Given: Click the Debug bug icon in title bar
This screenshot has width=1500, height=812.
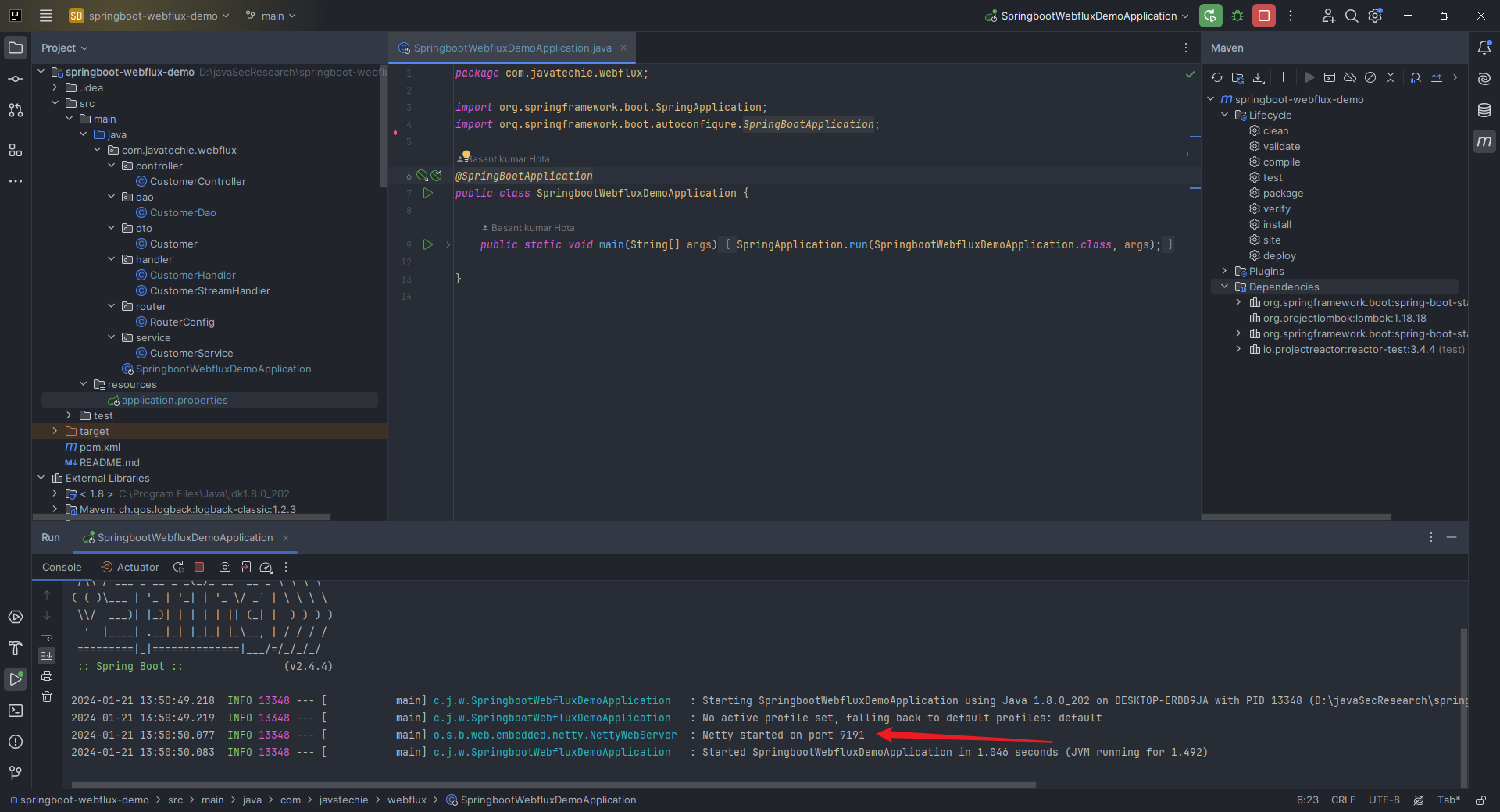Looking at the screenshot, I should [1237, 16].
